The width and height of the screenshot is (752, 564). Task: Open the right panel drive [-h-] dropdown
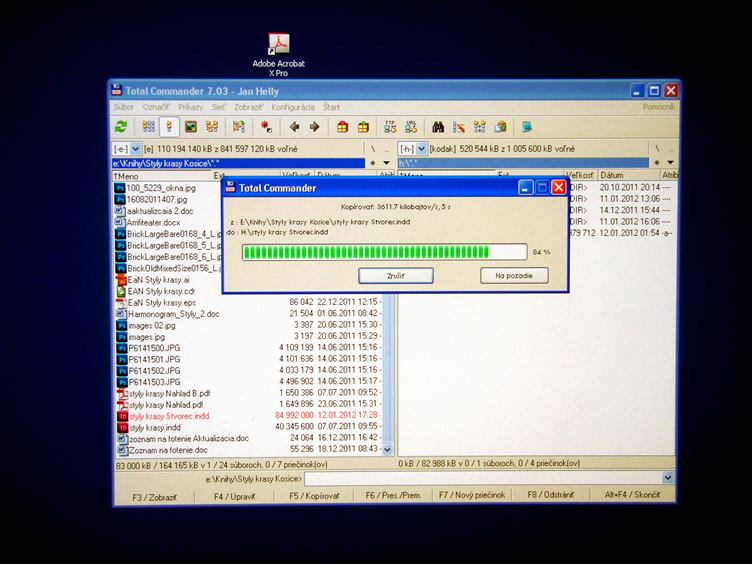pos(422,149)
